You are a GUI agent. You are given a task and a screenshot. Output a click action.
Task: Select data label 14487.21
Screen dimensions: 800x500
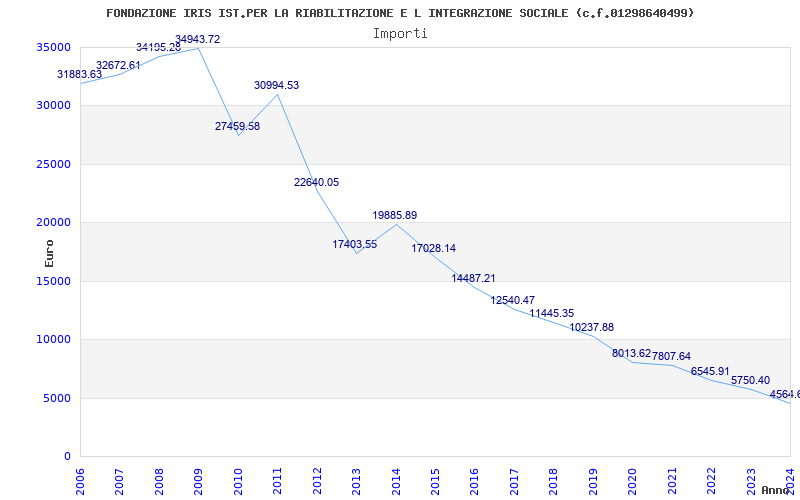[x=473, y=278]
